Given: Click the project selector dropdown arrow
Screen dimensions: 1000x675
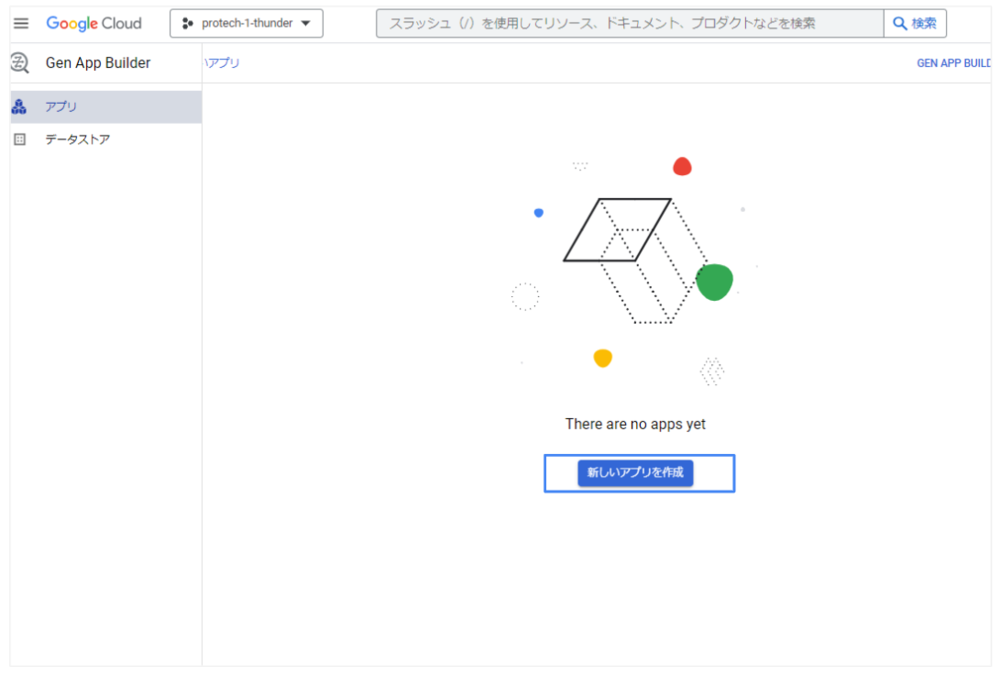Looking at the screenshot, I should tap(305, 23).
